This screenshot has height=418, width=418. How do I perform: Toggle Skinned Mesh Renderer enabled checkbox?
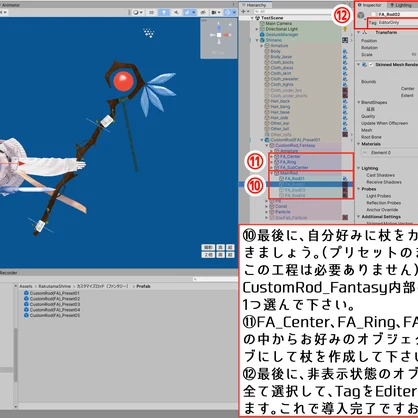point(371,65)
